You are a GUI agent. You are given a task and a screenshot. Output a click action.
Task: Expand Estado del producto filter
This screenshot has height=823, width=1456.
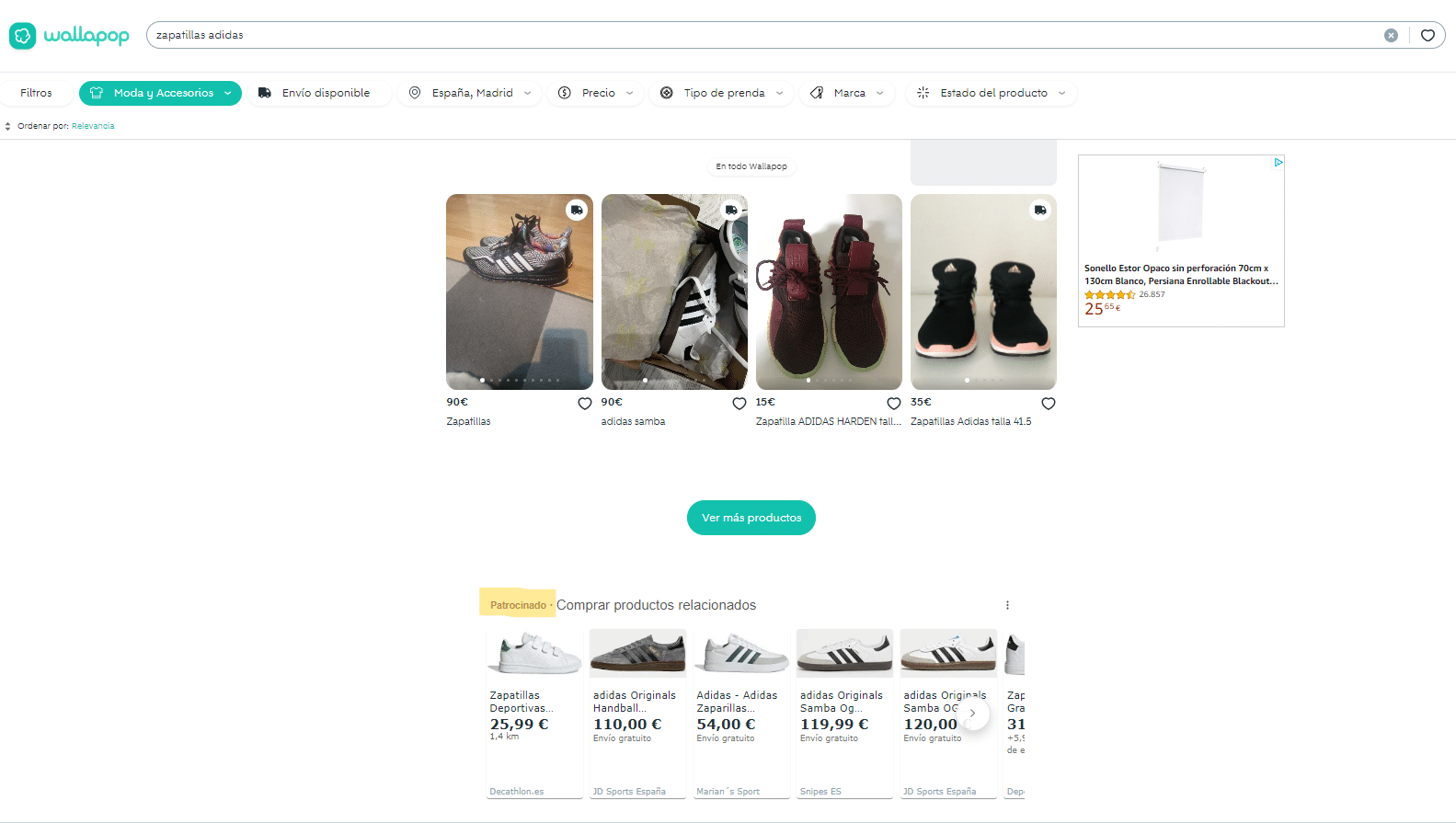pyautogui.click(x=992, y=93)
